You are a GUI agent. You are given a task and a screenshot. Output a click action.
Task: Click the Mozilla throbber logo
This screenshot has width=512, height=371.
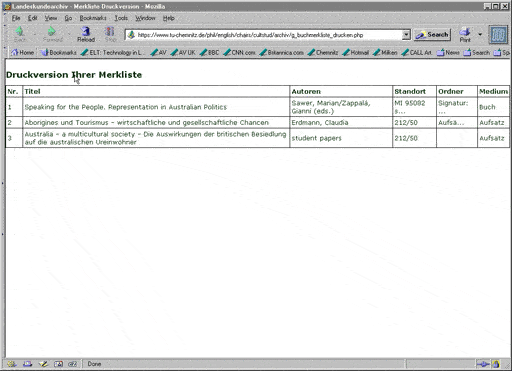(x=498, y=35)
